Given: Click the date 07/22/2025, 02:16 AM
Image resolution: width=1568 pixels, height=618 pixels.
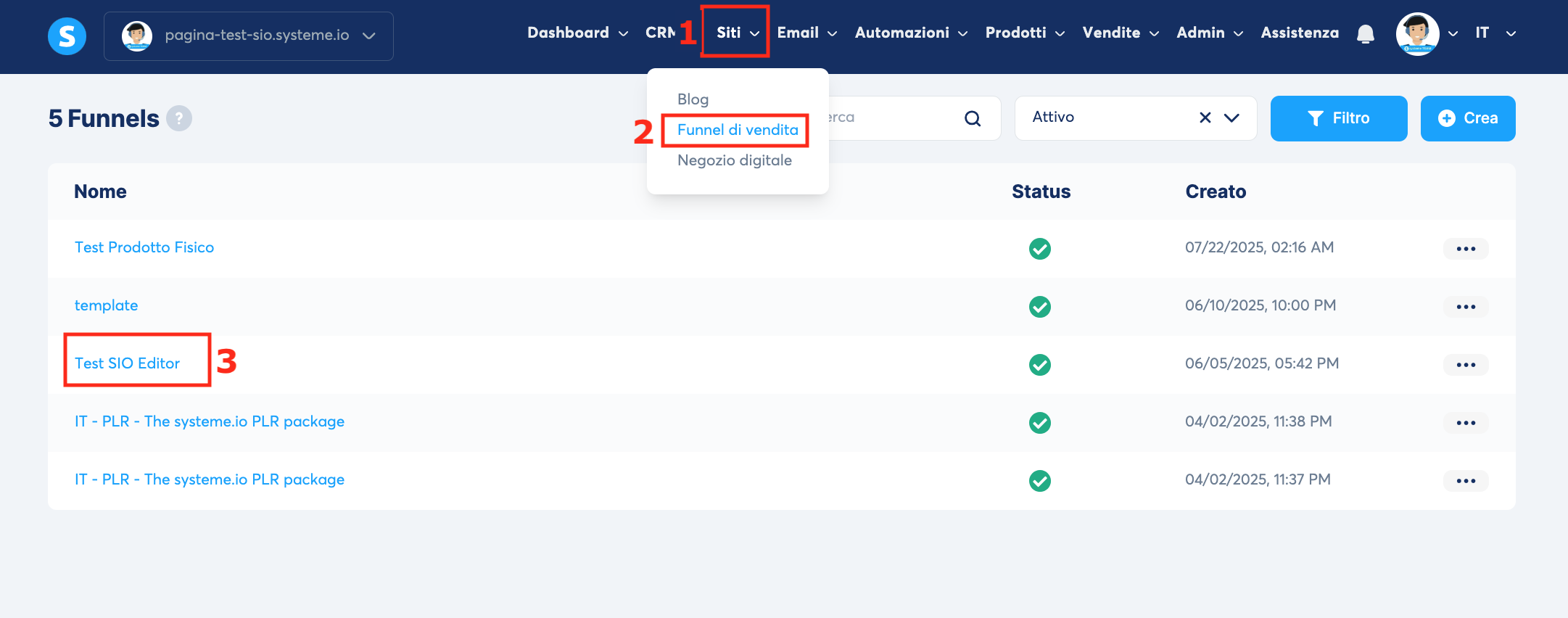Looking at the screenshot, I should coord(1259,247).
